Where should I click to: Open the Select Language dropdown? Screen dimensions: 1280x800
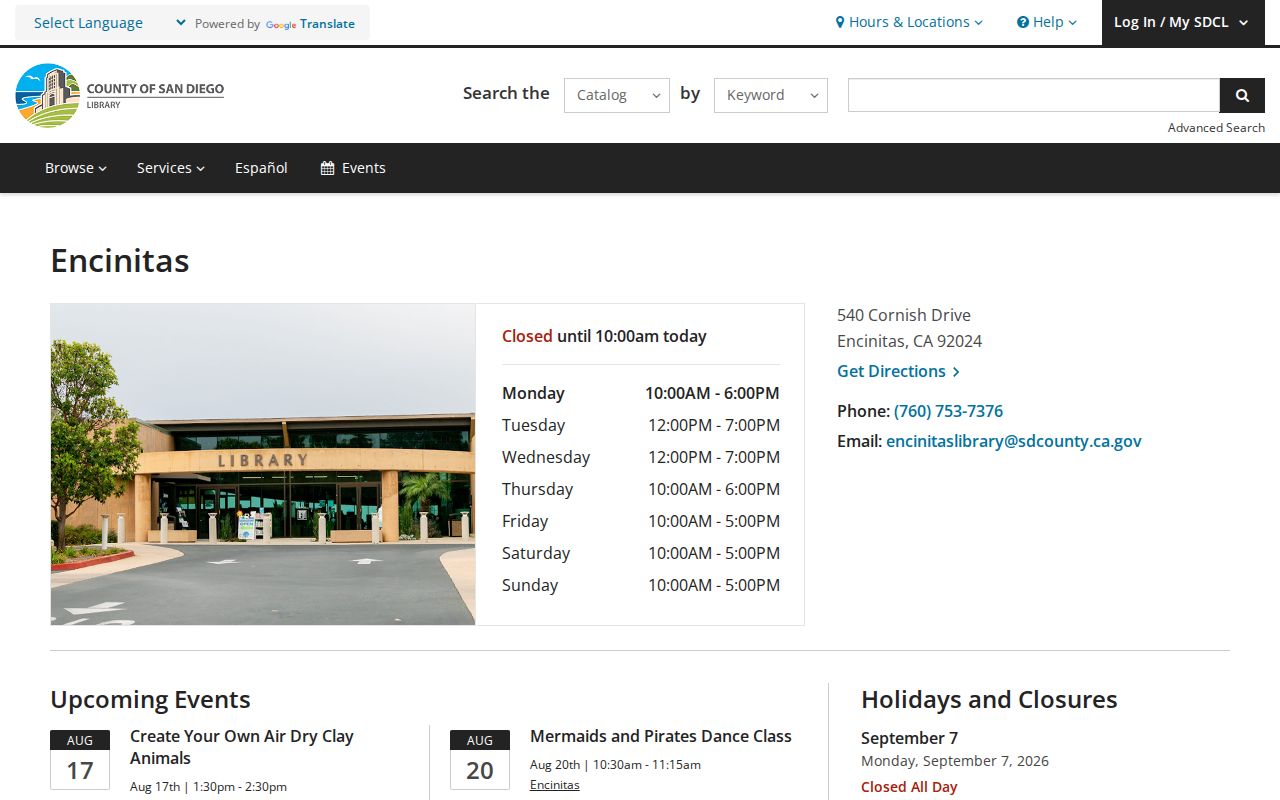coord(110,23)
